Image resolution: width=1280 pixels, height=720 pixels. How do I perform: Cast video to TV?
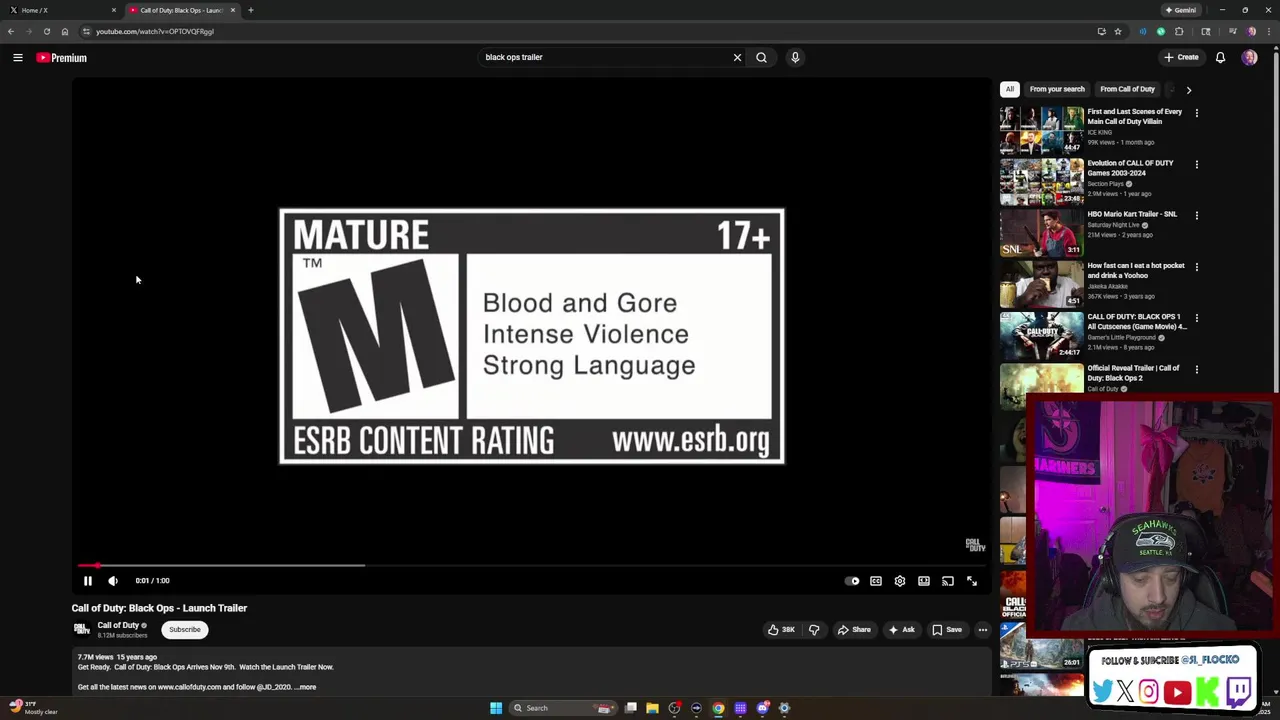pos(948,581)
